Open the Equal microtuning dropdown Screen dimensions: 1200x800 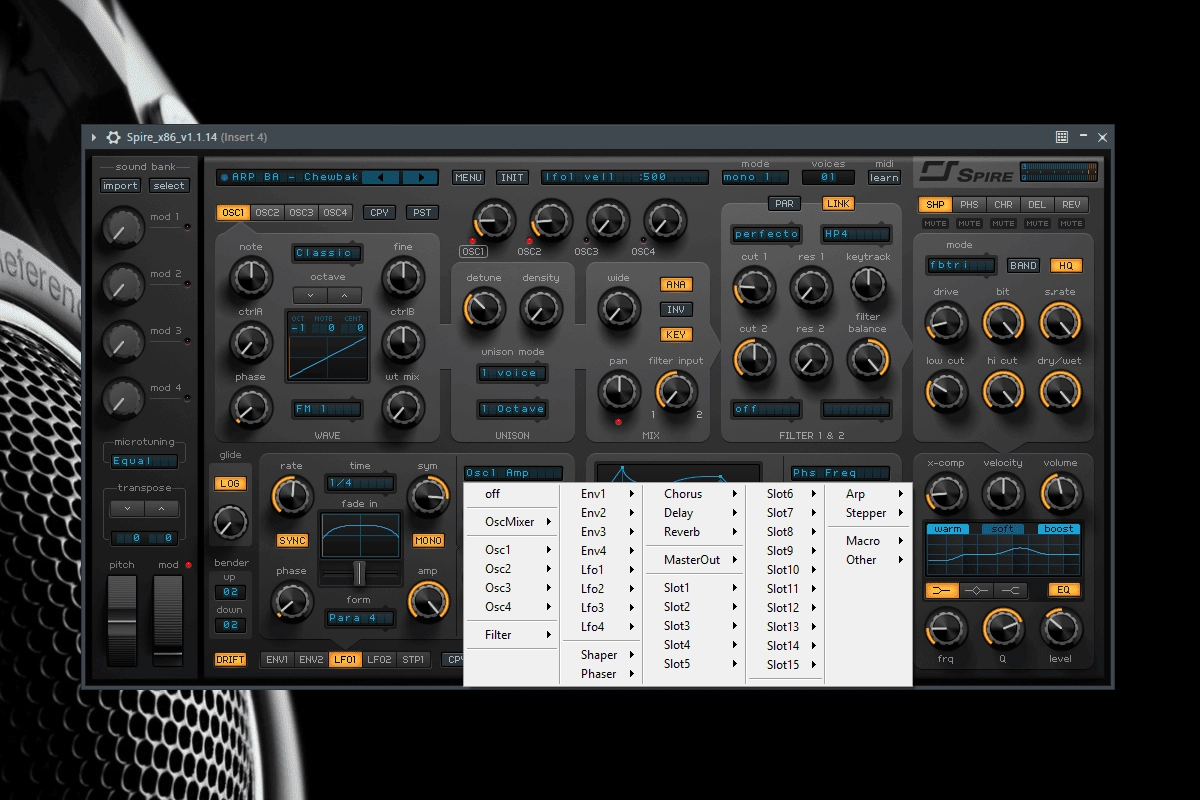(144, 462)
